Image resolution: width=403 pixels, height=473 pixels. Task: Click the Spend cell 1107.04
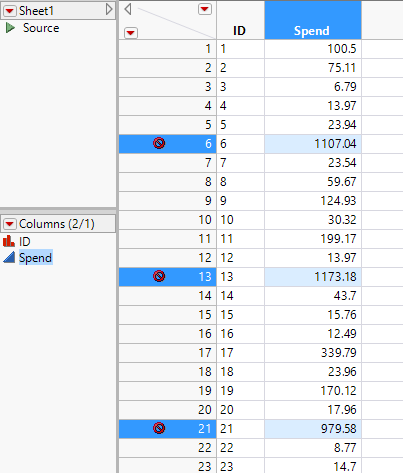tap(313, 144)
